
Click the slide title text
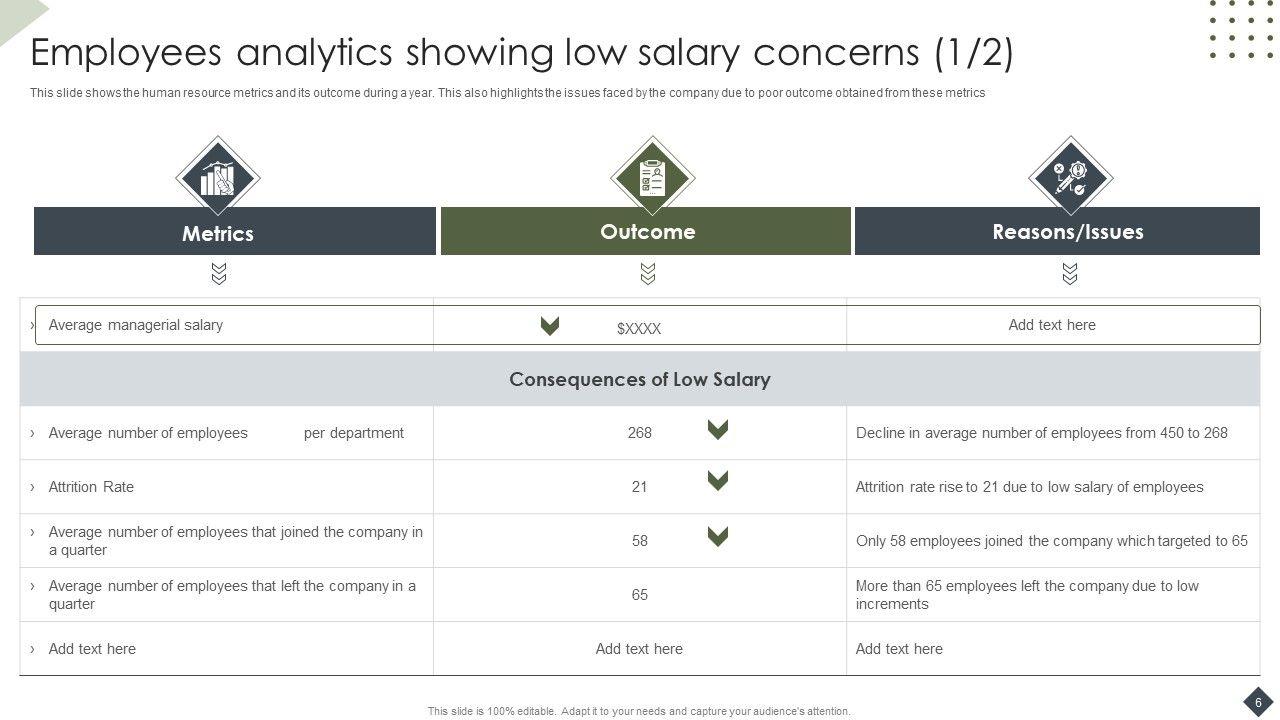(521, 52)
